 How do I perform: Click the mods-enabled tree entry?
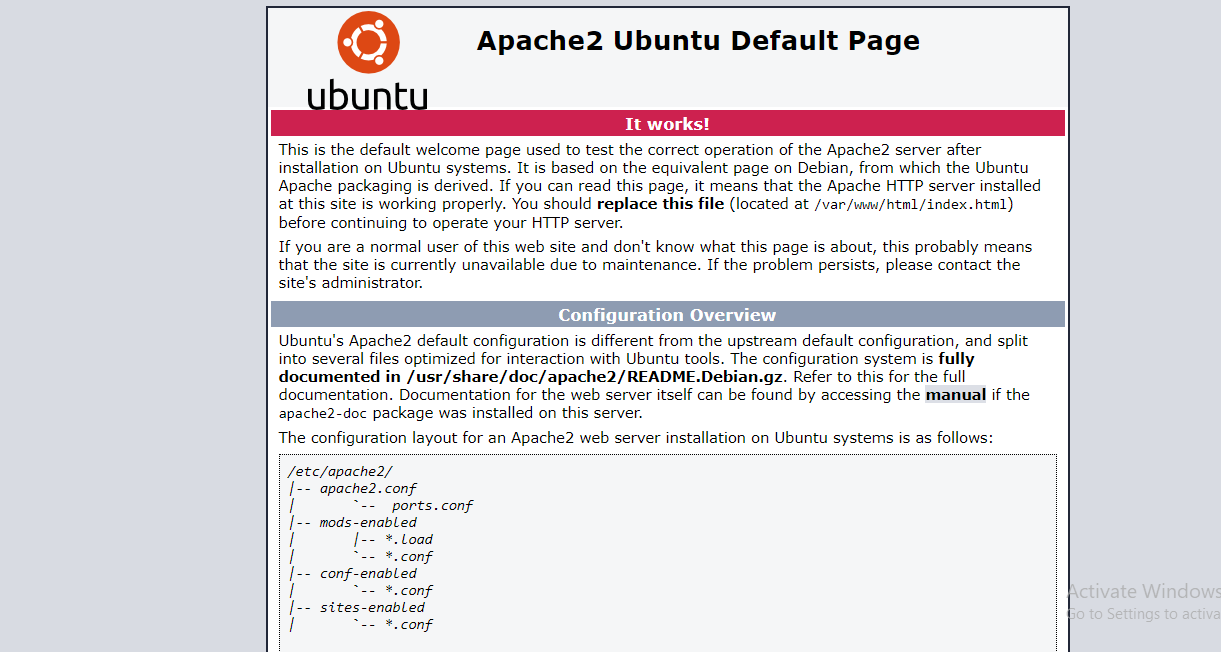(368, 522)
